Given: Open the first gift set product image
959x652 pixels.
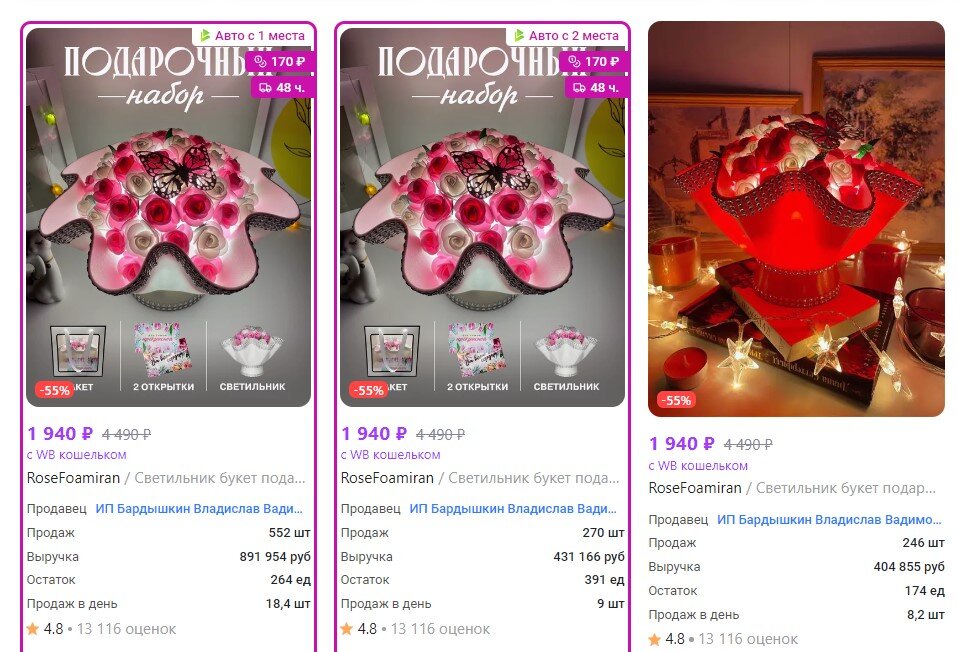Looking at the screenshot, I should (168, 217).
